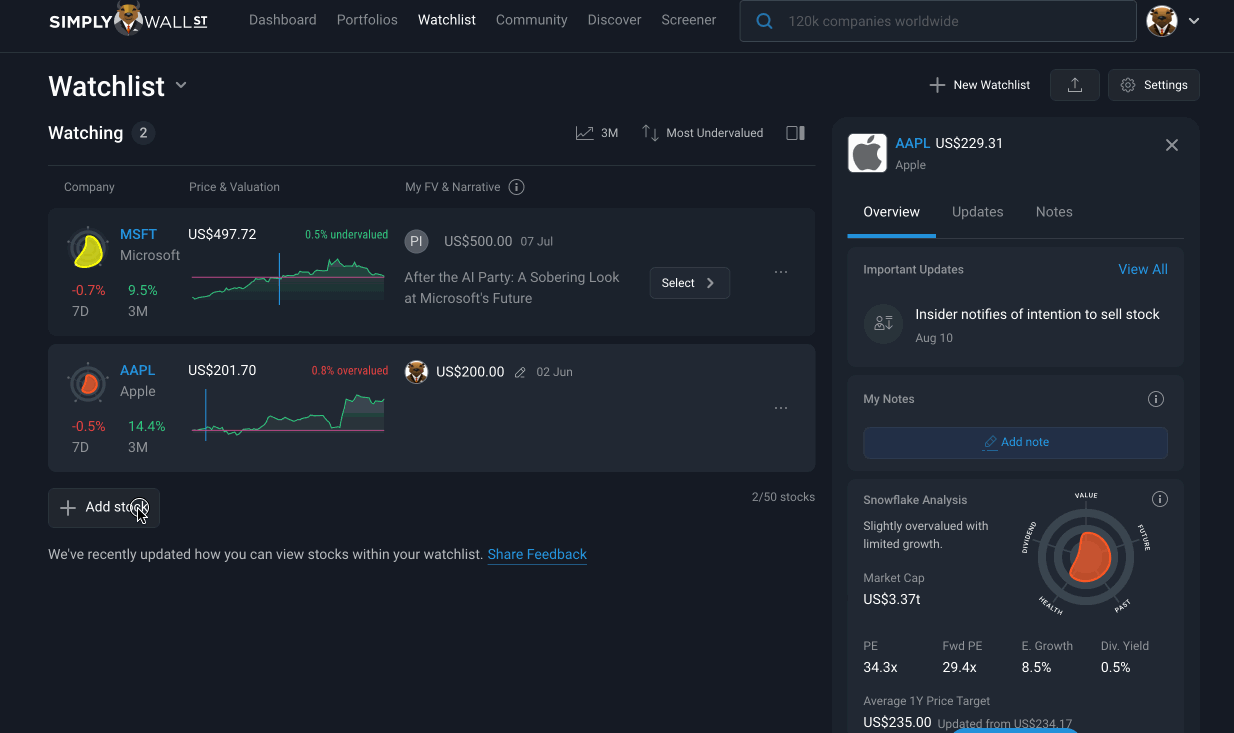Open the user profile avatar
This screenshot has height=733, width=1234.
click(1162, 21)
